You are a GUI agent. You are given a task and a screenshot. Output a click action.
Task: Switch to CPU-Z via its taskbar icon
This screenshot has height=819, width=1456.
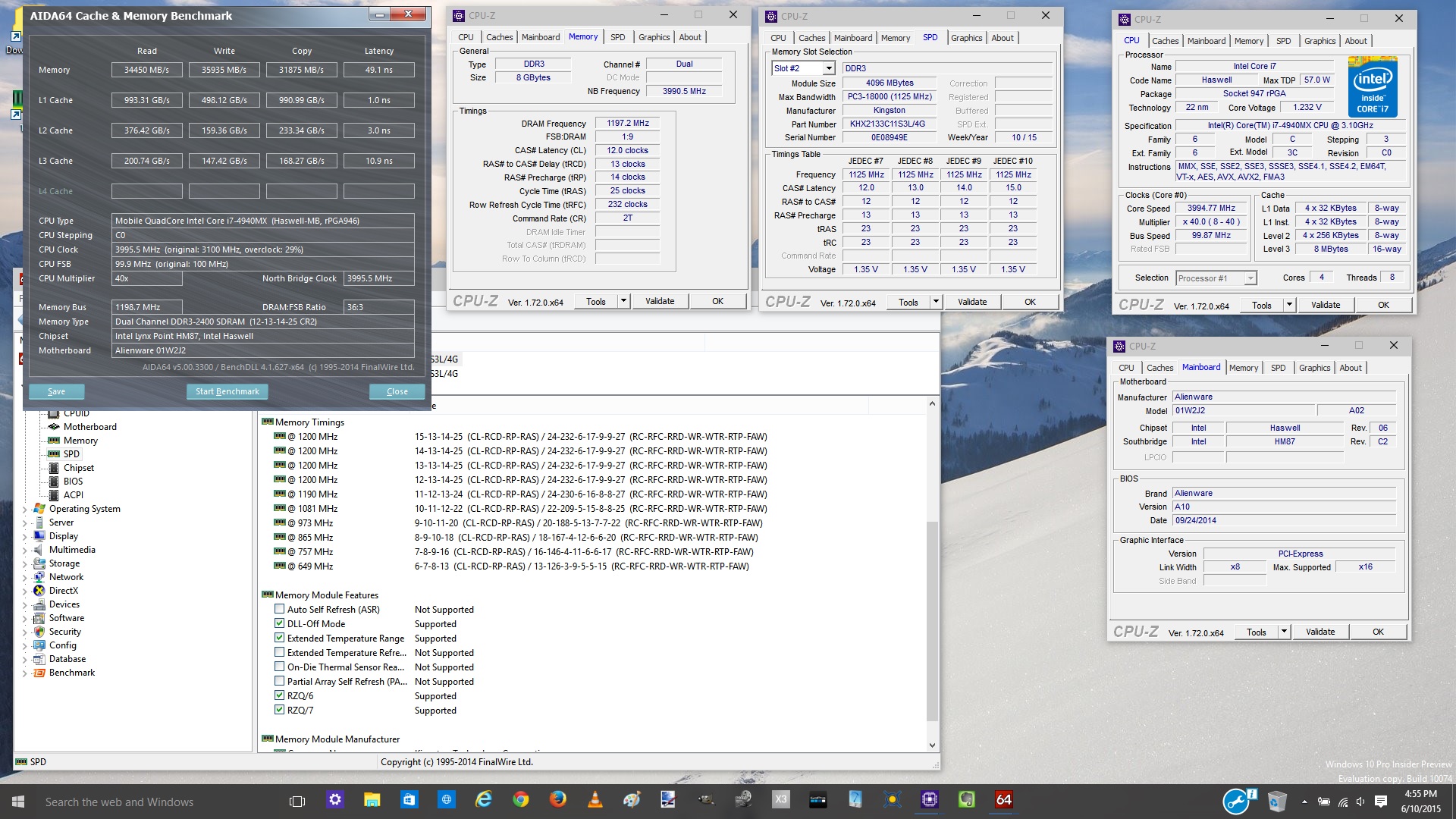929,799
